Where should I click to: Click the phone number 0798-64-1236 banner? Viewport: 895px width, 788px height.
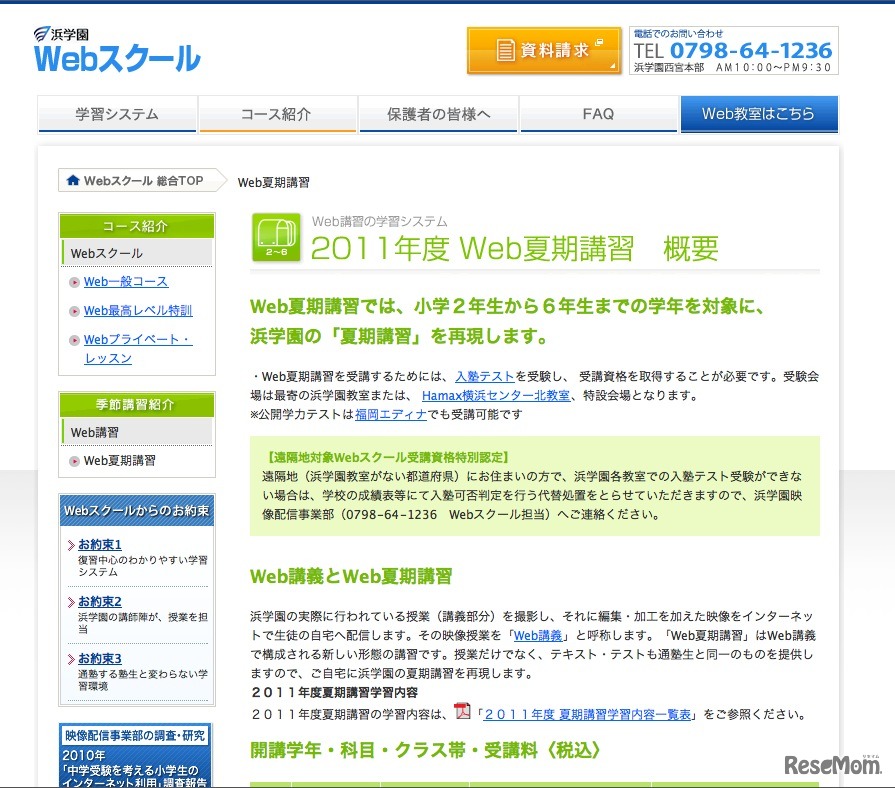(733, 50)
